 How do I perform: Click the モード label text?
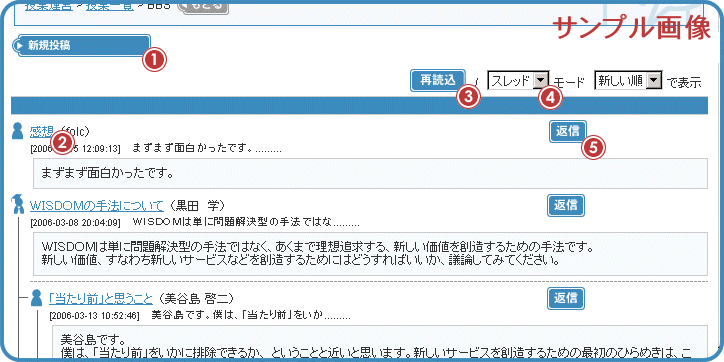coord(569,82)
